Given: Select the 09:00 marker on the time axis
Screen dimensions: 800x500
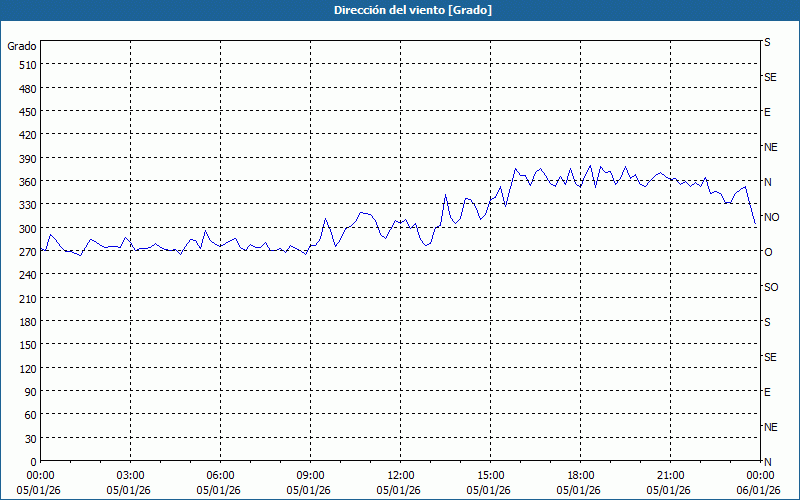Looking at the screenshot, I should click(x=311, y=475).
